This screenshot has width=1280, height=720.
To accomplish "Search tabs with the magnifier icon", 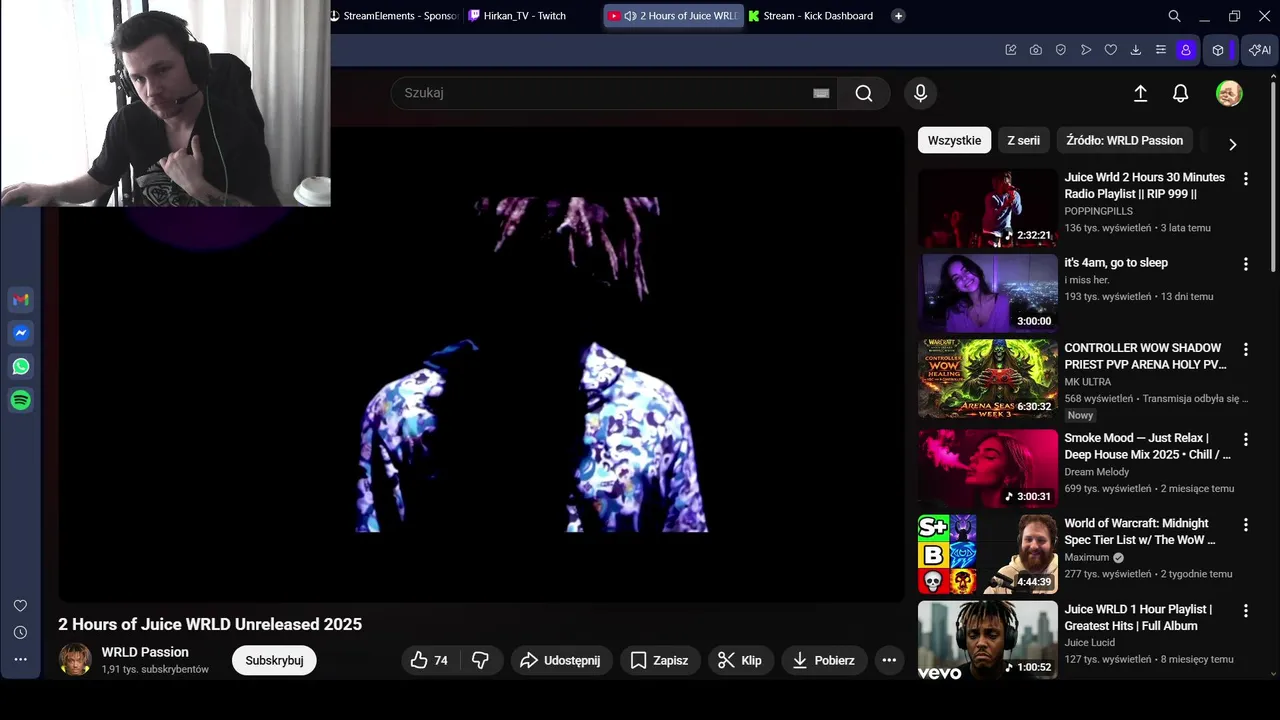I will click(x=1175, y=16).
